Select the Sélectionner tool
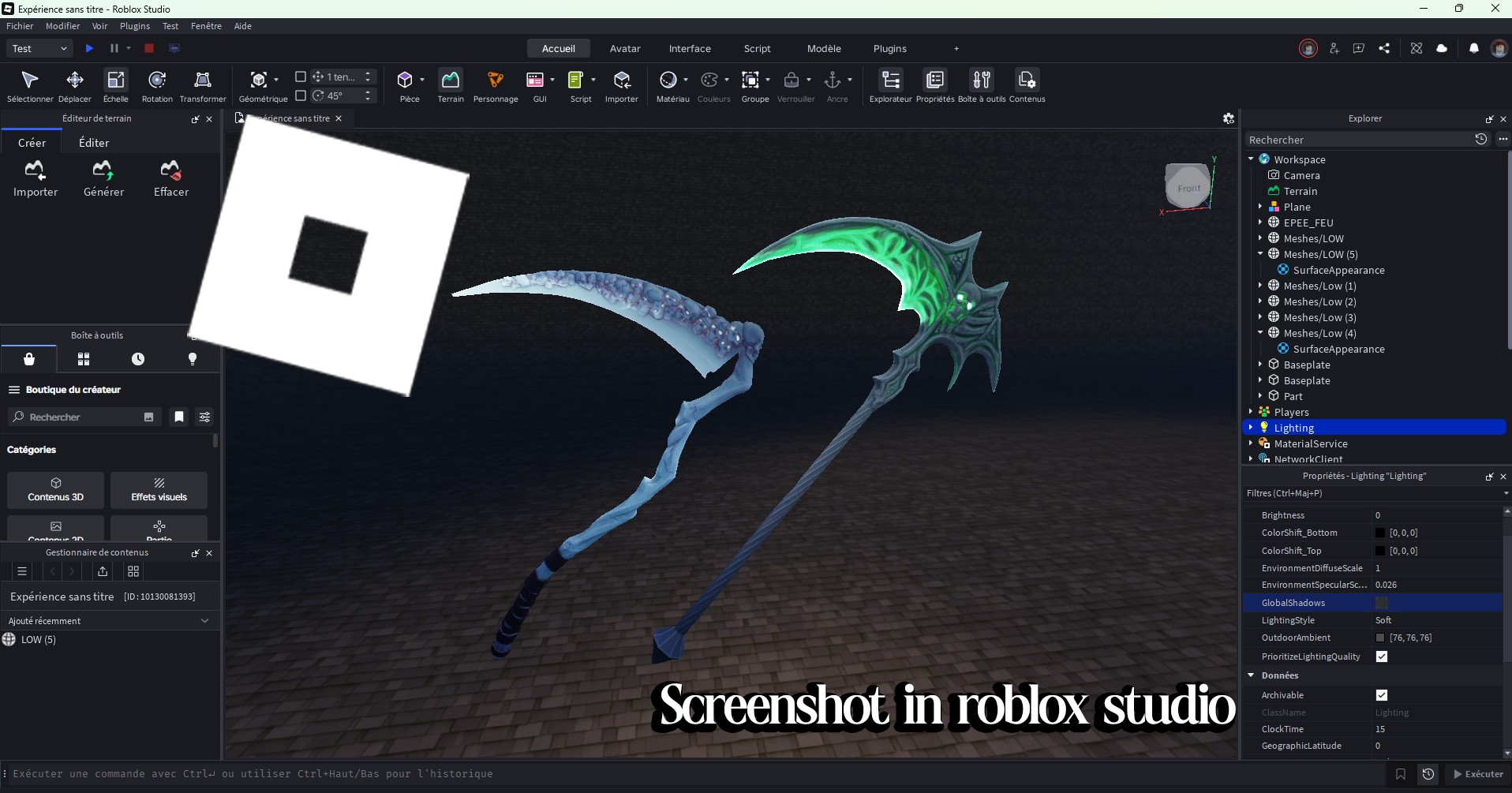Image resolution: width=1512 pixels, height=793 pixels. pos(30,86)
